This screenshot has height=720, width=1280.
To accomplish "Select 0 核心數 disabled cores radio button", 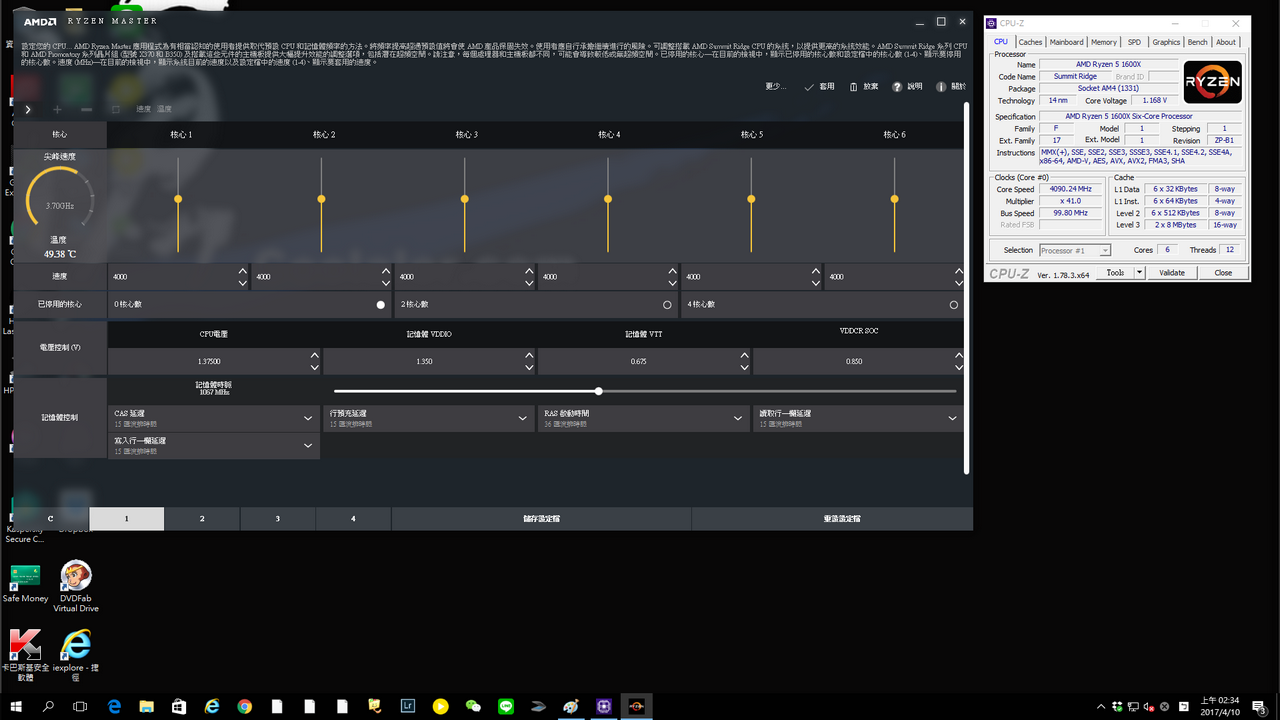I will click(380, 305).
